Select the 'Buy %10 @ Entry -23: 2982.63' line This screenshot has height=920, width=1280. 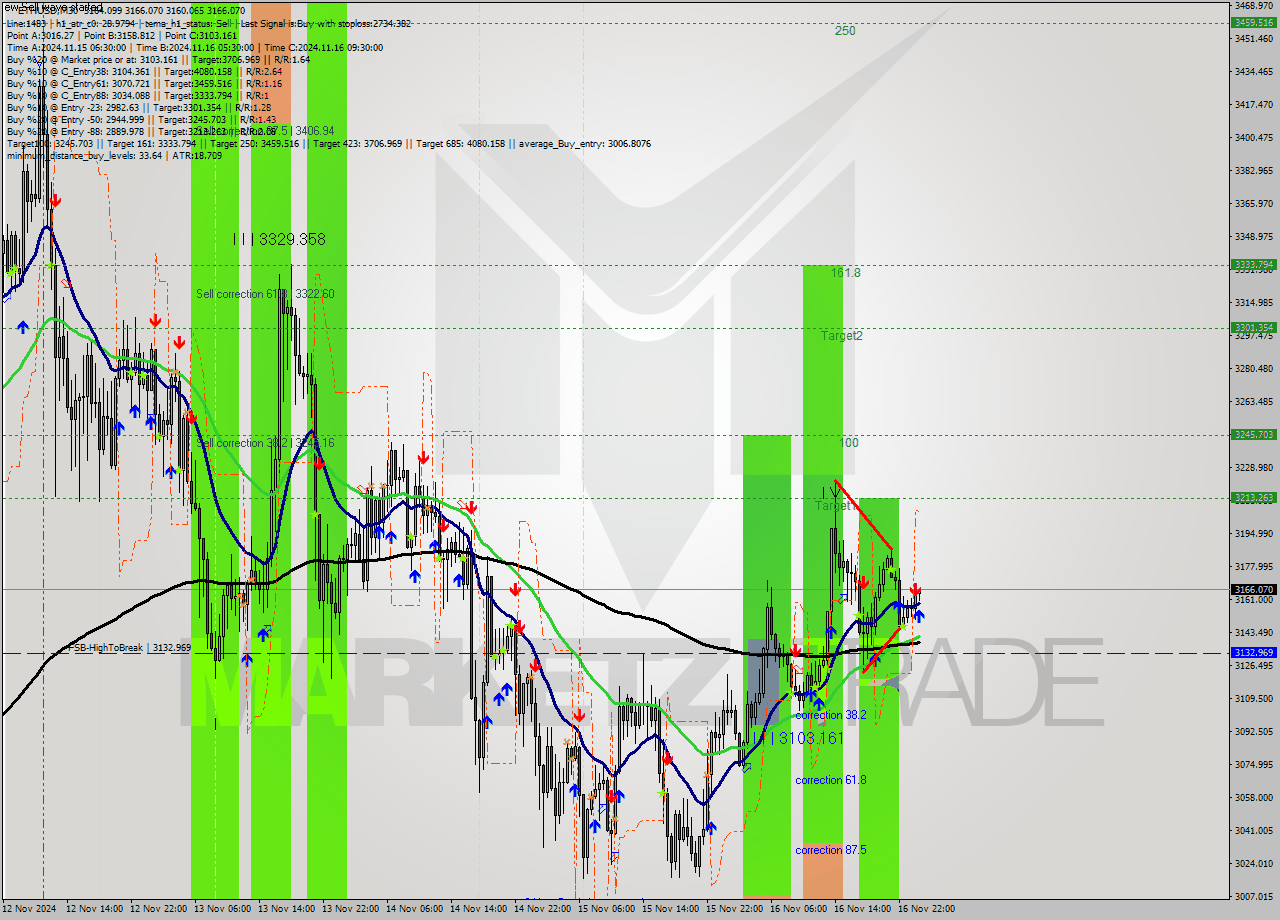pos(140,107)
